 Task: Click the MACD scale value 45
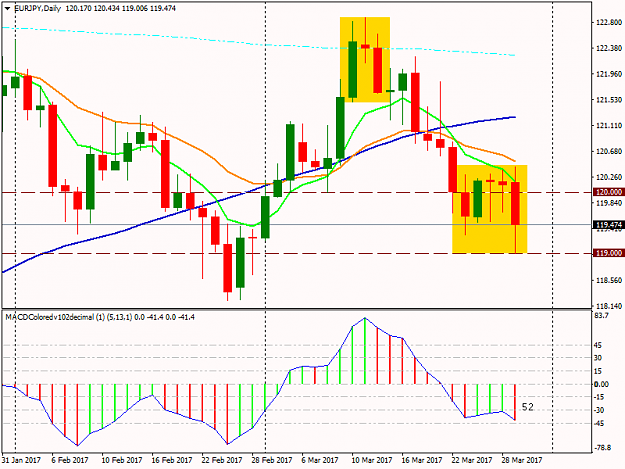tap(598, 345)
